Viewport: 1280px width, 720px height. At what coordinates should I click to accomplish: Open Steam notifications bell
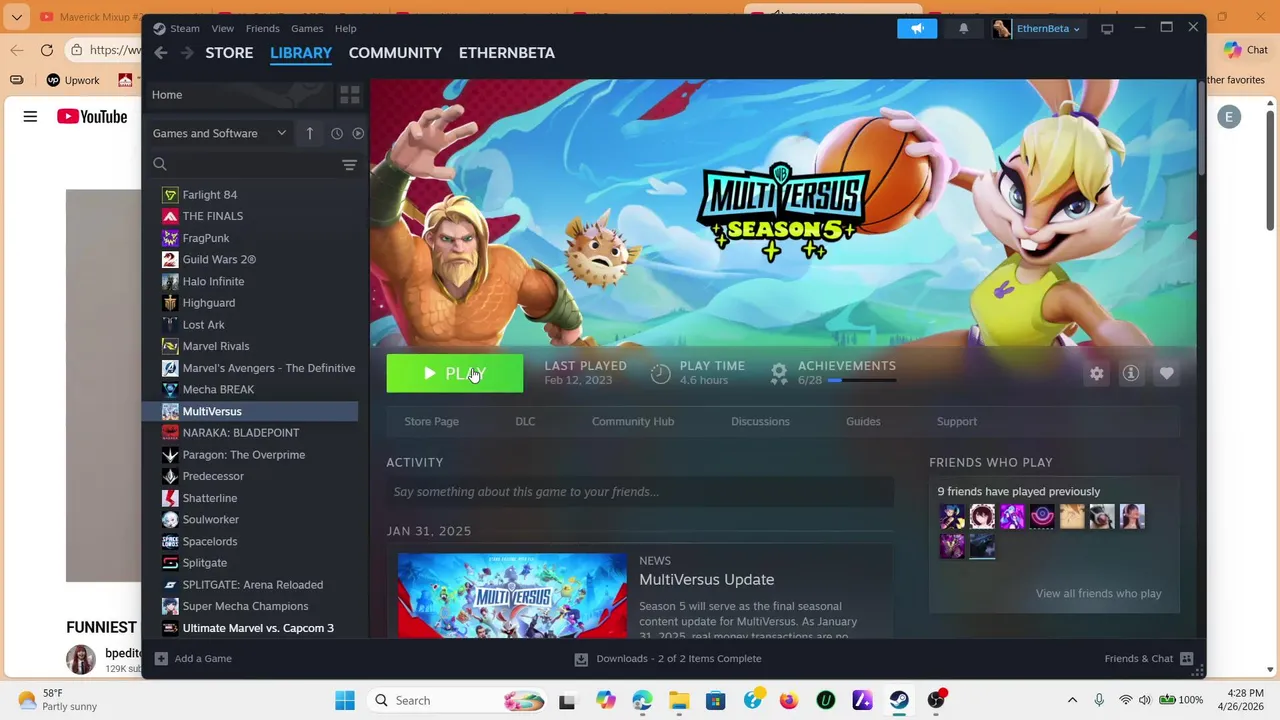pos(963,28)
